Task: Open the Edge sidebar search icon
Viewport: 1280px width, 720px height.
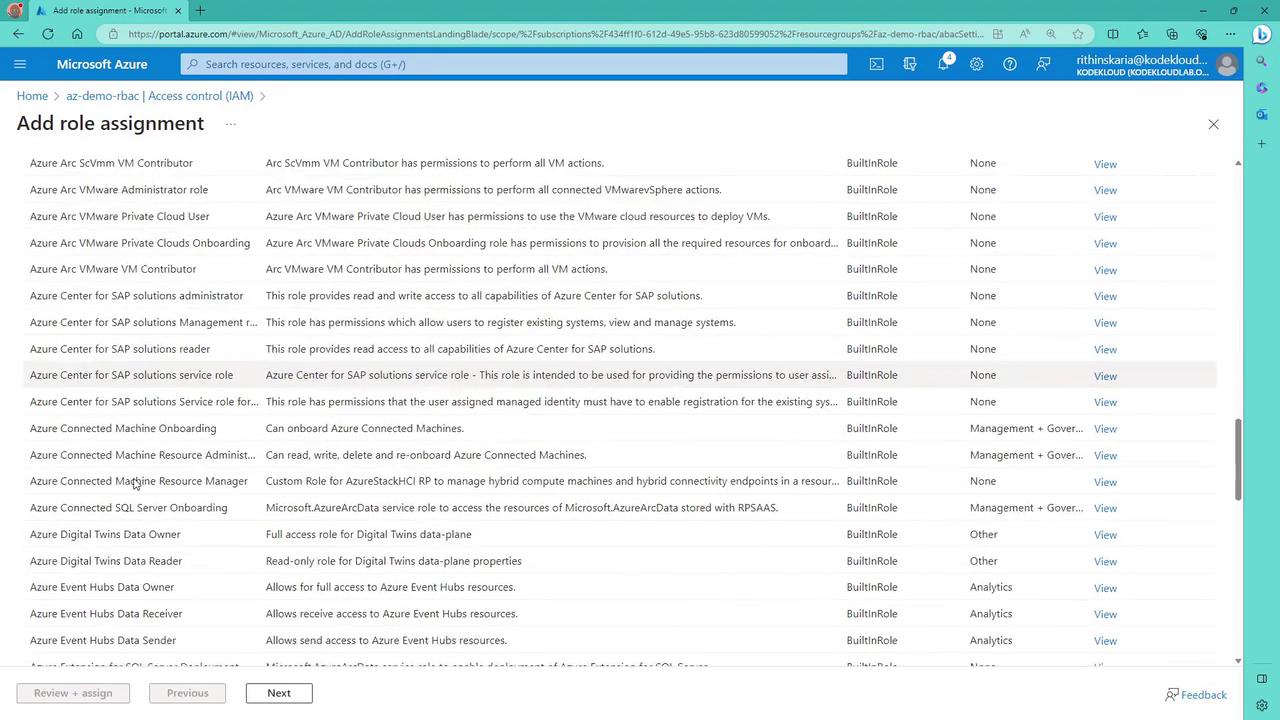Action: [1262, 62]
